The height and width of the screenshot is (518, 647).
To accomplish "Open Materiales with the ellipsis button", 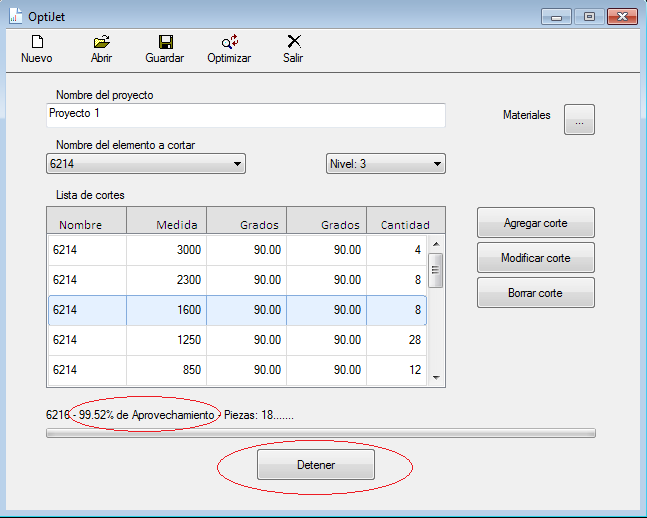I will [579, 119].
